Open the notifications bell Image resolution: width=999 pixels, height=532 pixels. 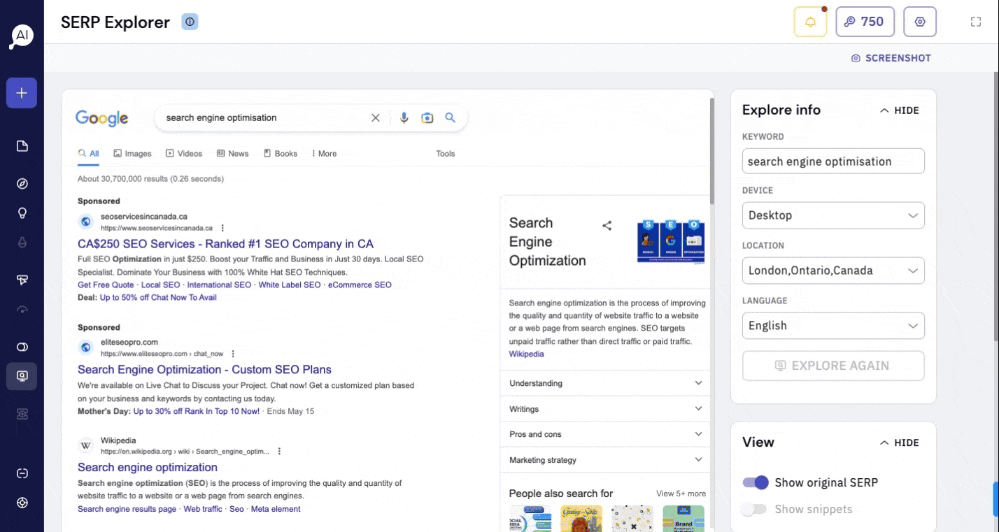point(810,22)
